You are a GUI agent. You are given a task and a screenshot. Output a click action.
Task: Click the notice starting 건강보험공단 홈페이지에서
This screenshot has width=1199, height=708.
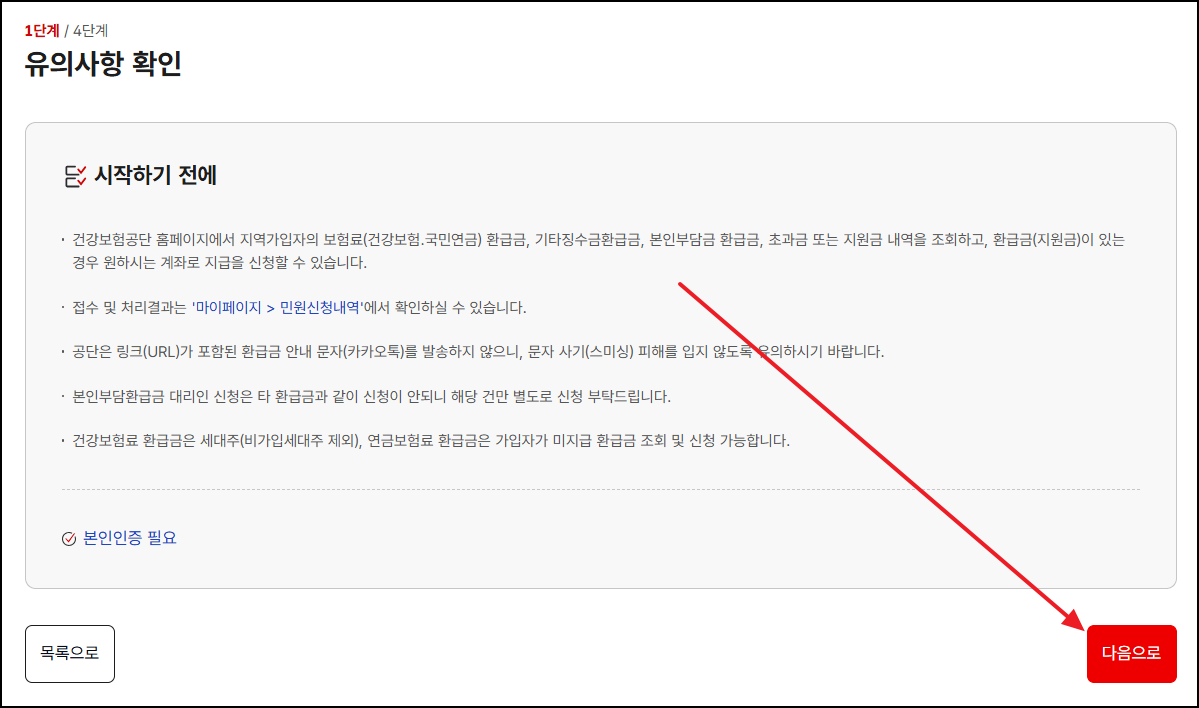point(598,251)
